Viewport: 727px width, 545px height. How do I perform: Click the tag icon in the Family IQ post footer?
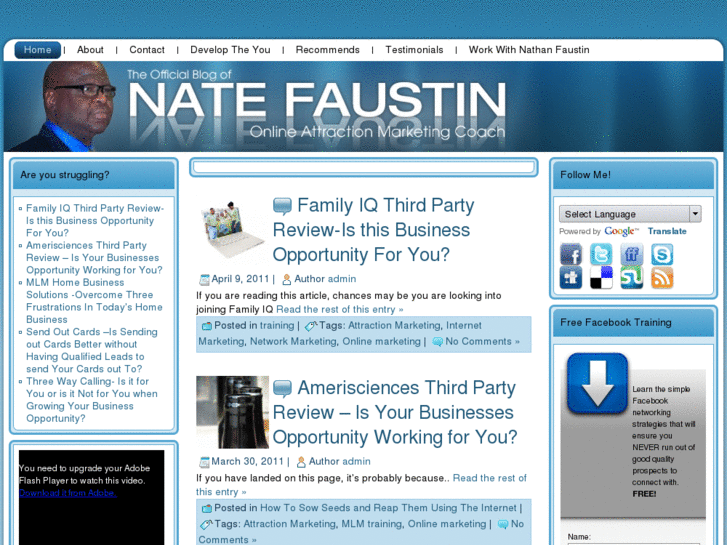pos(311,326)
